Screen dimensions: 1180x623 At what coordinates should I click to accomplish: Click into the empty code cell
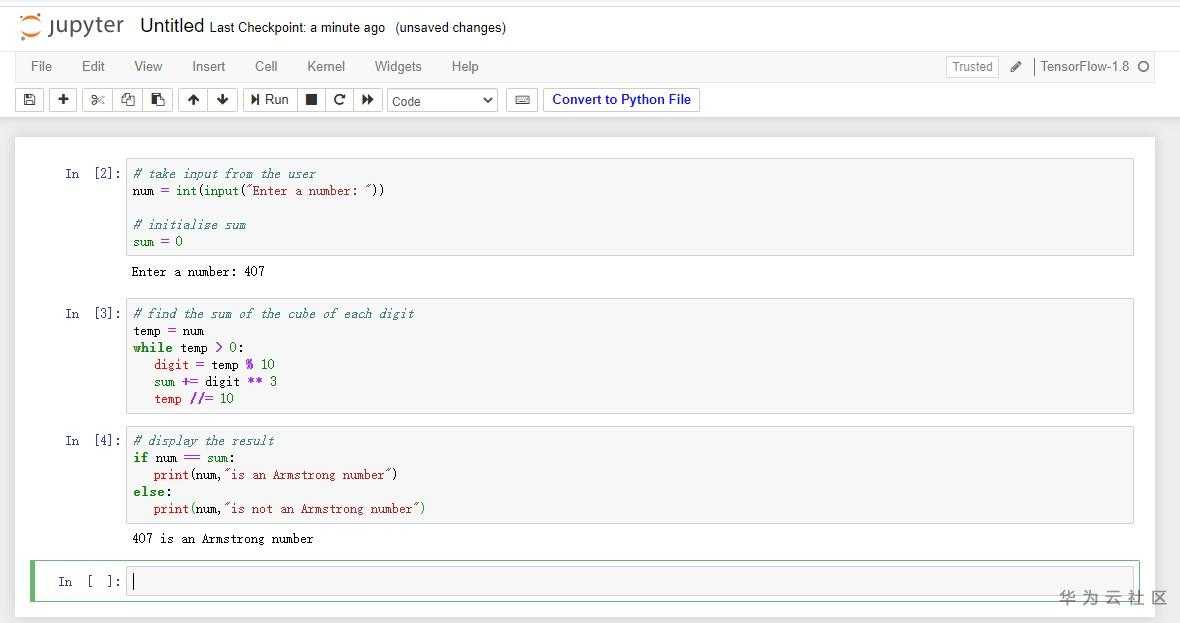630,581
